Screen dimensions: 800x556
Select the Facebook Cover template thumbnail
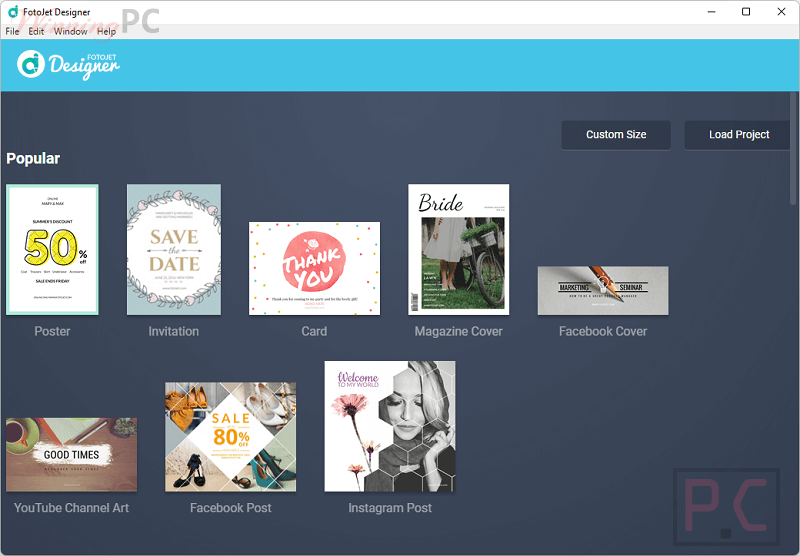click(x=602, y=291)
